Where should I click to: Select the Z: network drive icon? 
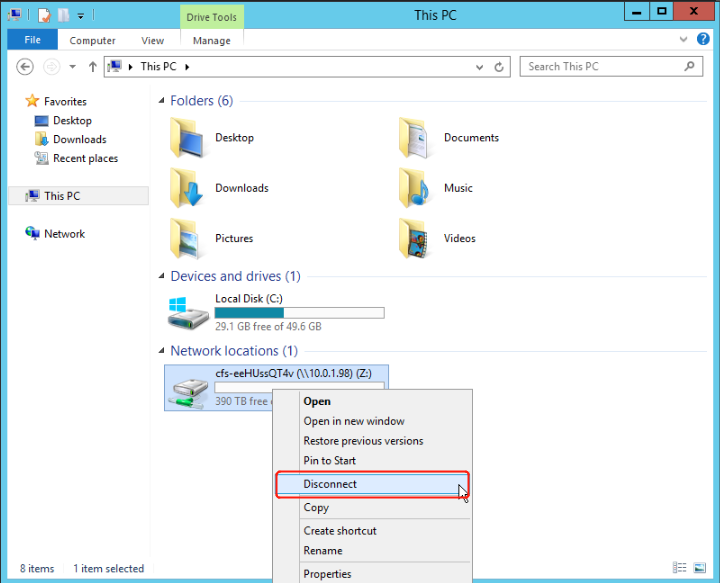189,393
